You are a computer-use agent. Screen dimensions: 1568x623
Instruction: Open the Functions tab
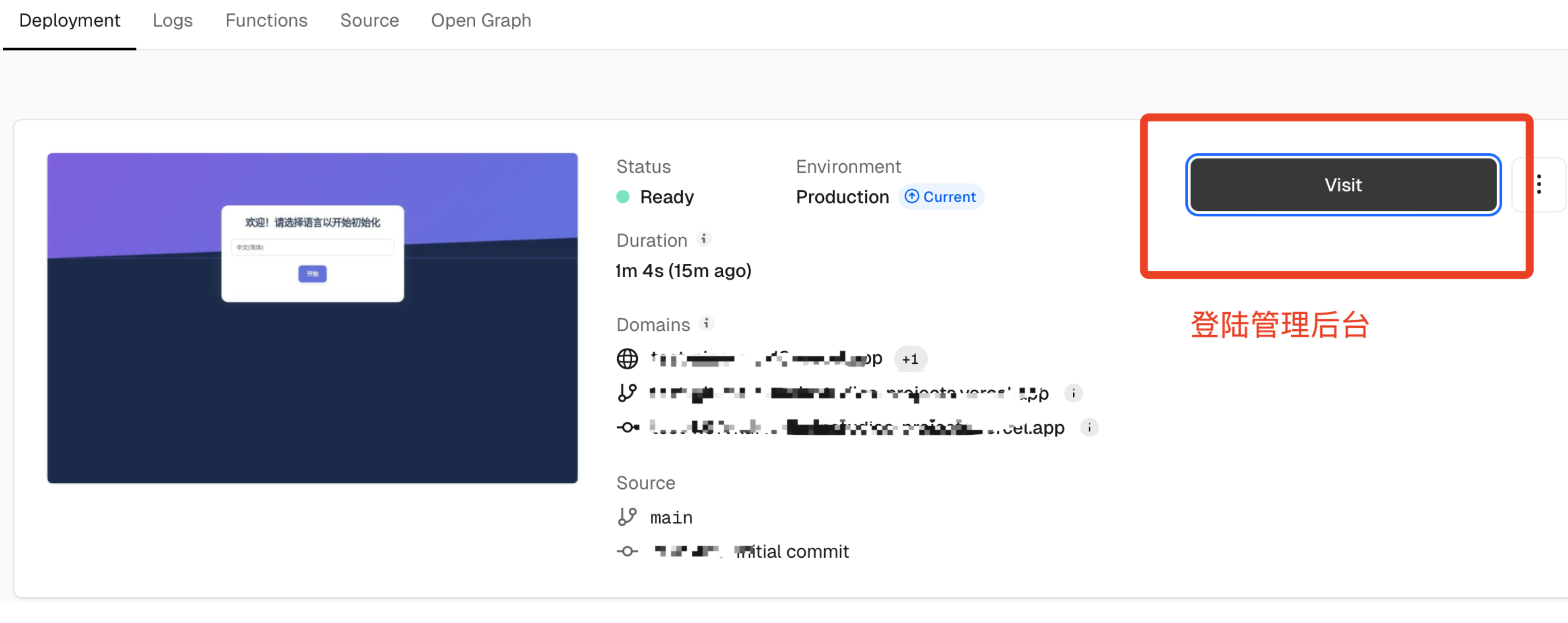click(266, 21)
